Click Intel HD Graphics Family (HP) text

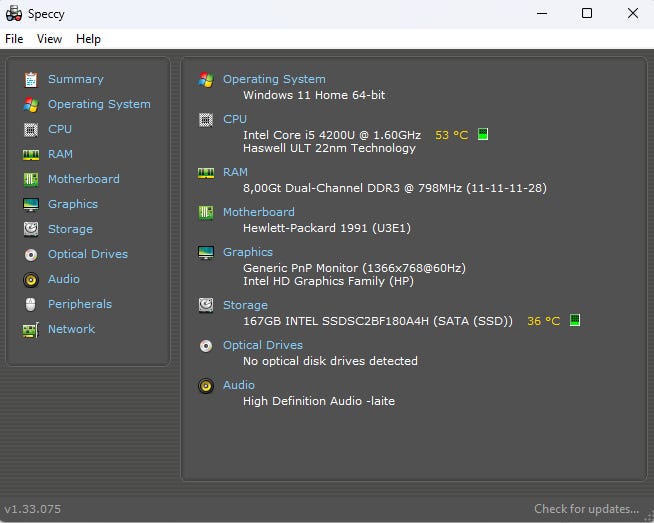pos(329,281)
